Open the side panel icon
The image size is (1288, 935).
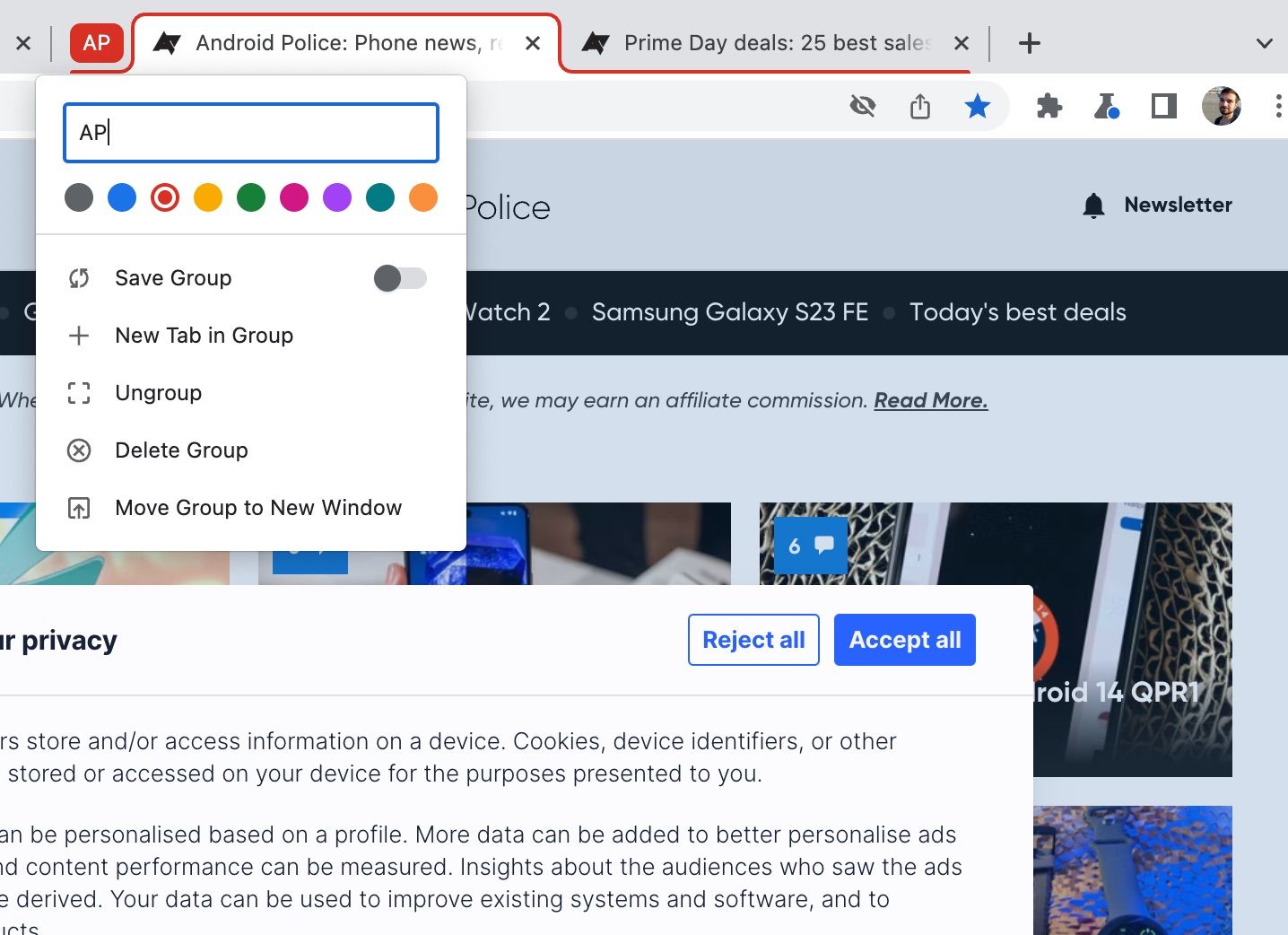click(x=1163, y=107)
